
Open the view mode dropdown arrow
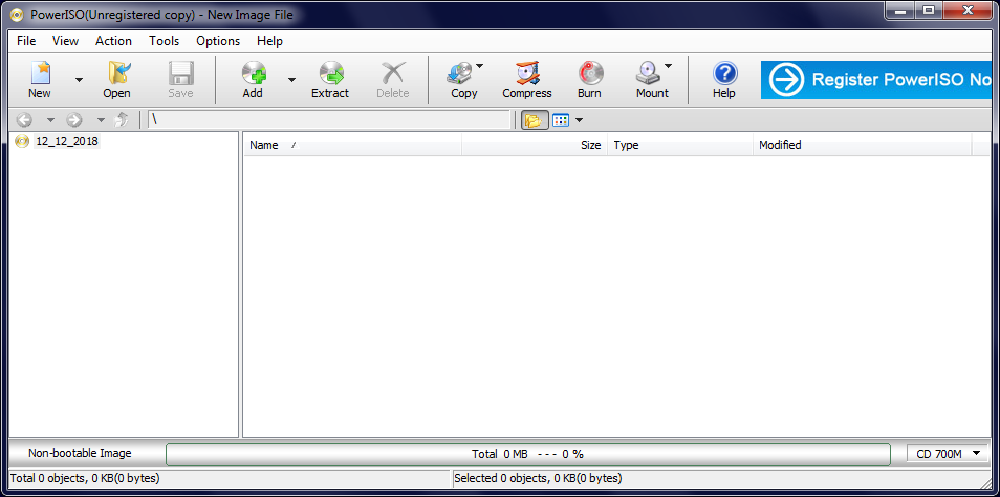coord(578,120)
